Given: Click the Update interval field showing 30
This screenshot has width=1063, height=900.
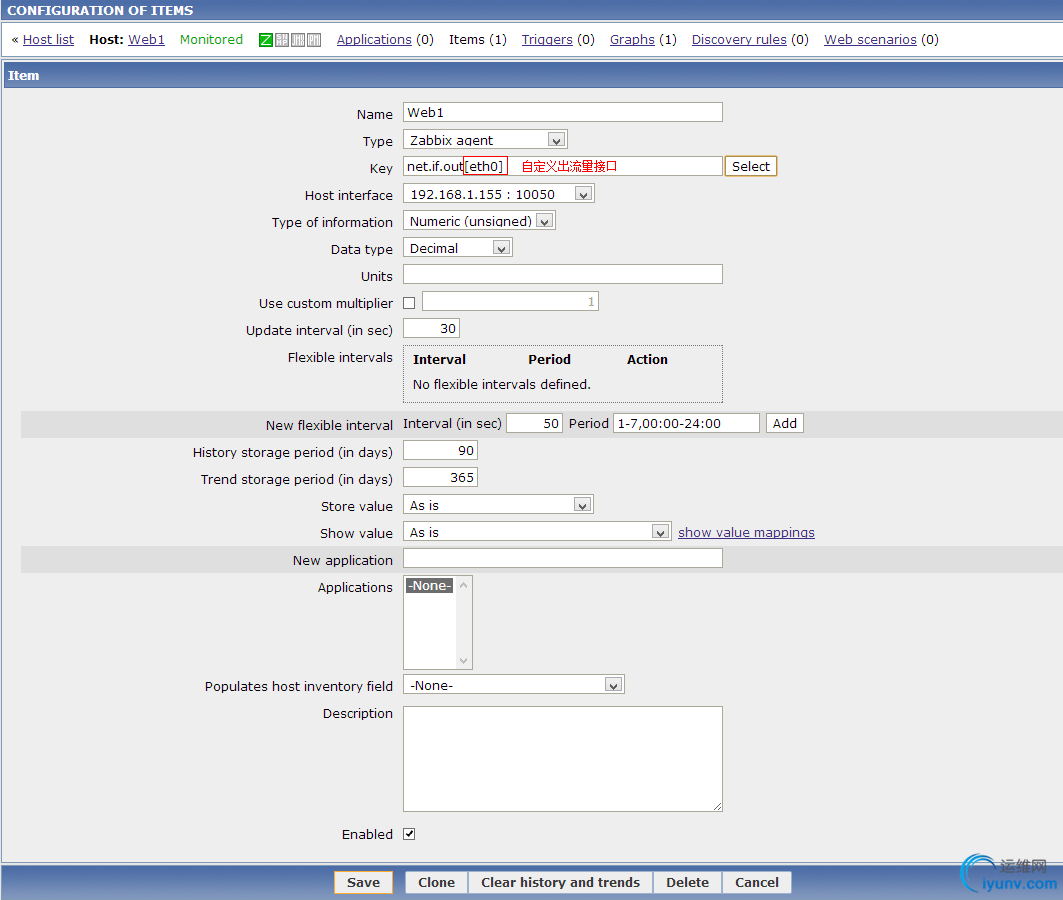Looking at the screenshot, I should coord(431,329).
